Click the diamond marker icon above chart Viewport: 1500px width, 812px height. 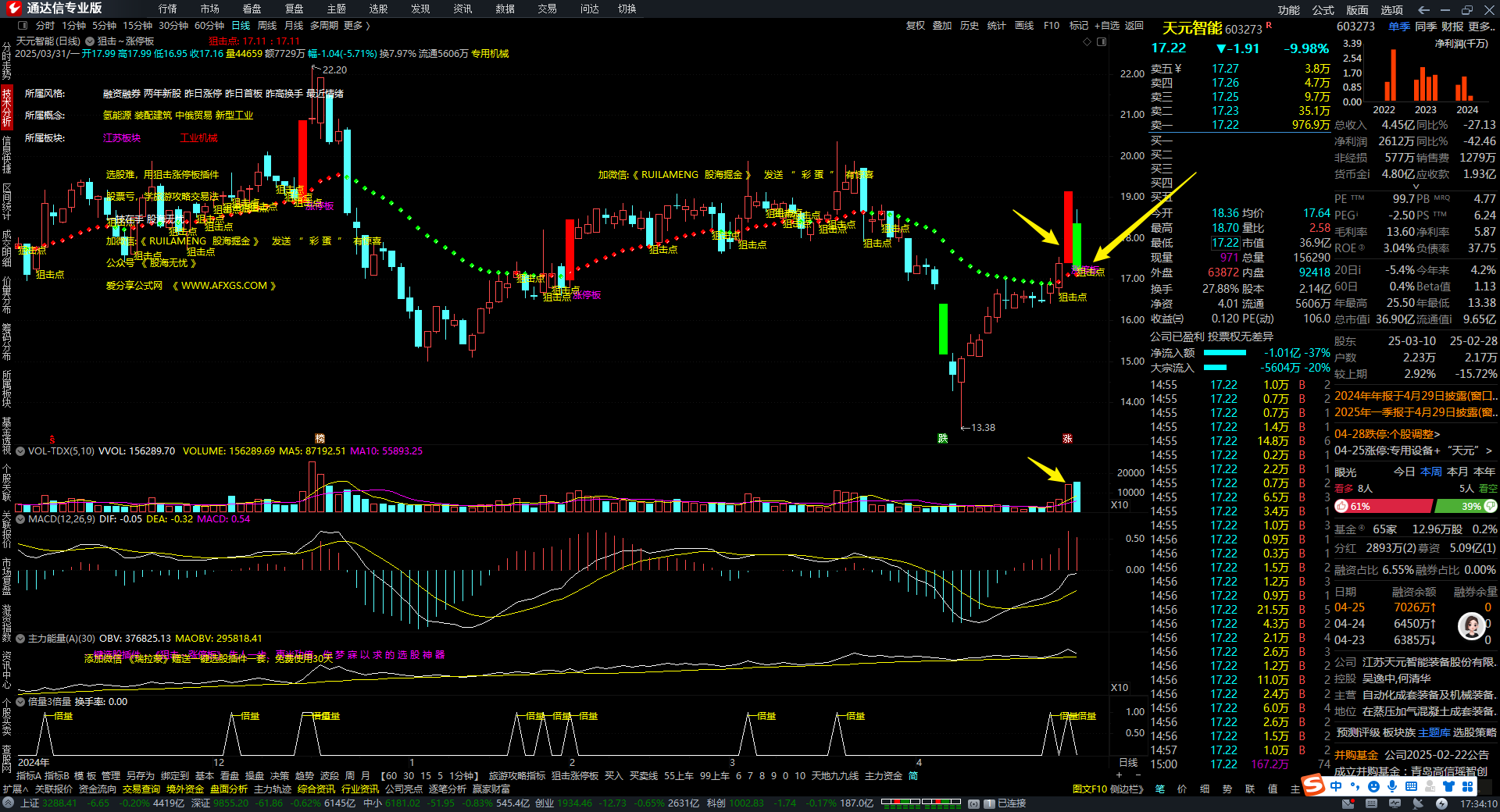(x=1087, y=42)
